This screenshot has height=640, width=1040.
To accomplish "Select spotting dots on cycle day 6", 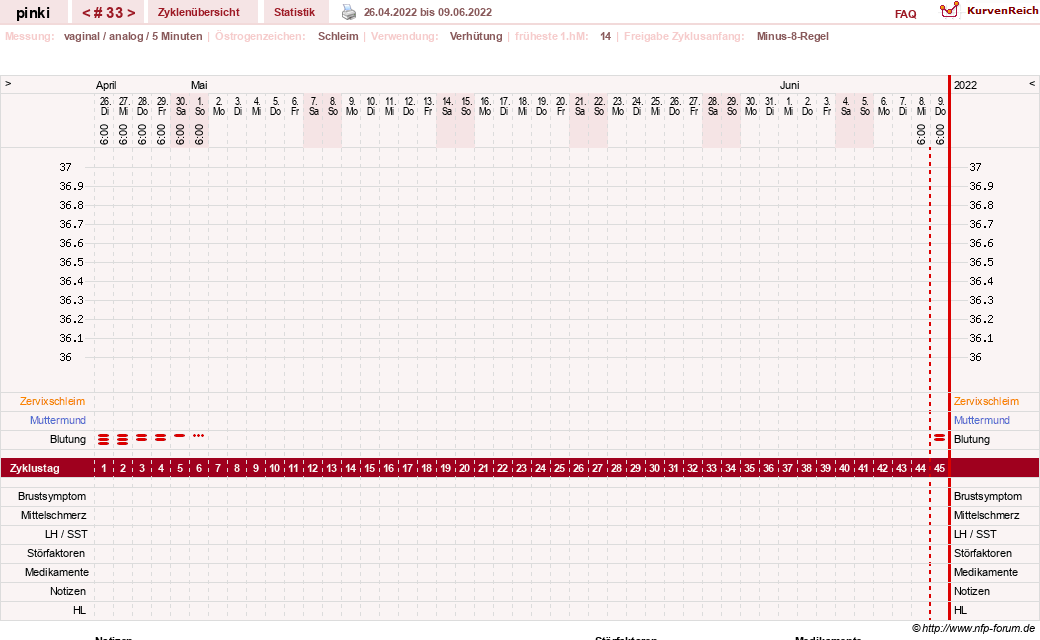I will point(198,436).
